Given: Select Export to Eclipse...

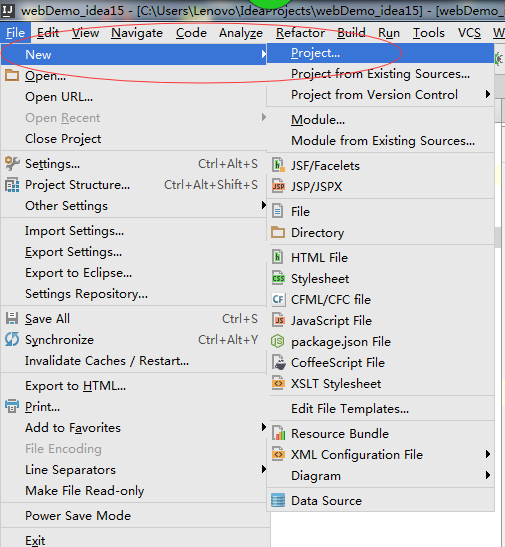Looking at the screenshot, I should pyautogui.click(x=134, y=273).
